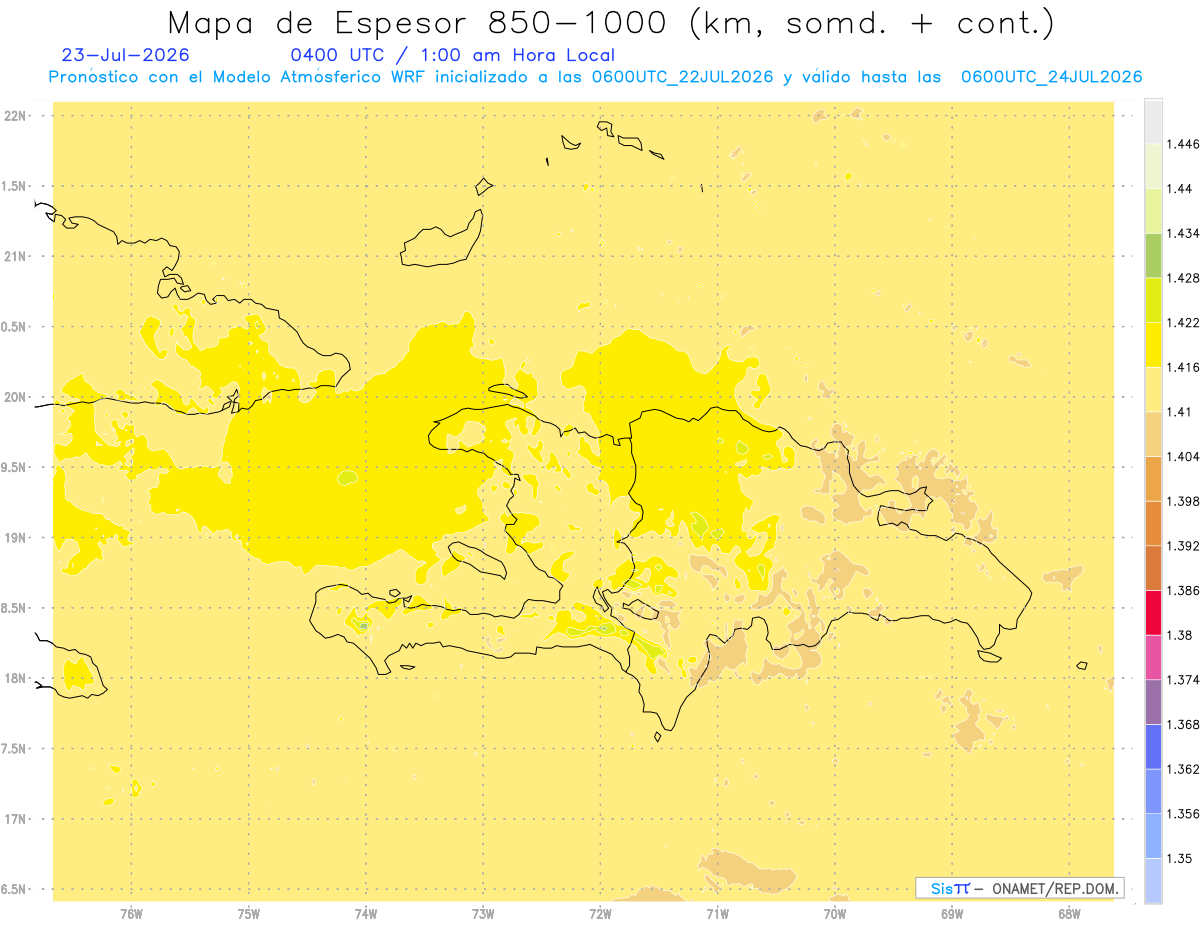Click the colorbar value 1.35

(1179, 858)
